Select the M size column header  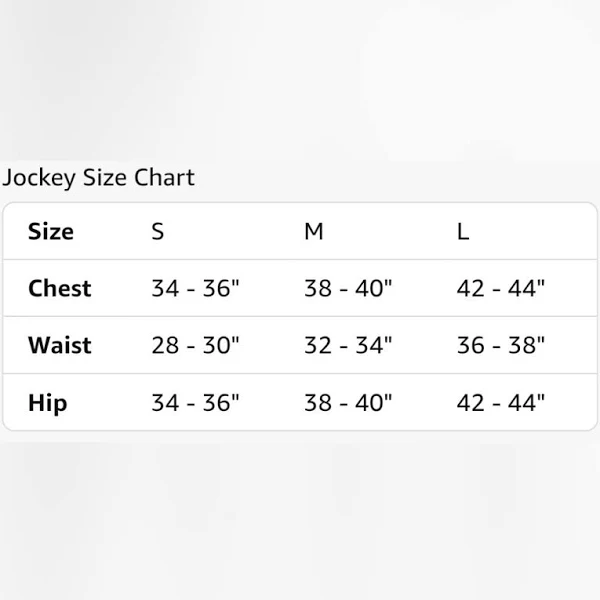pos(314,232)
